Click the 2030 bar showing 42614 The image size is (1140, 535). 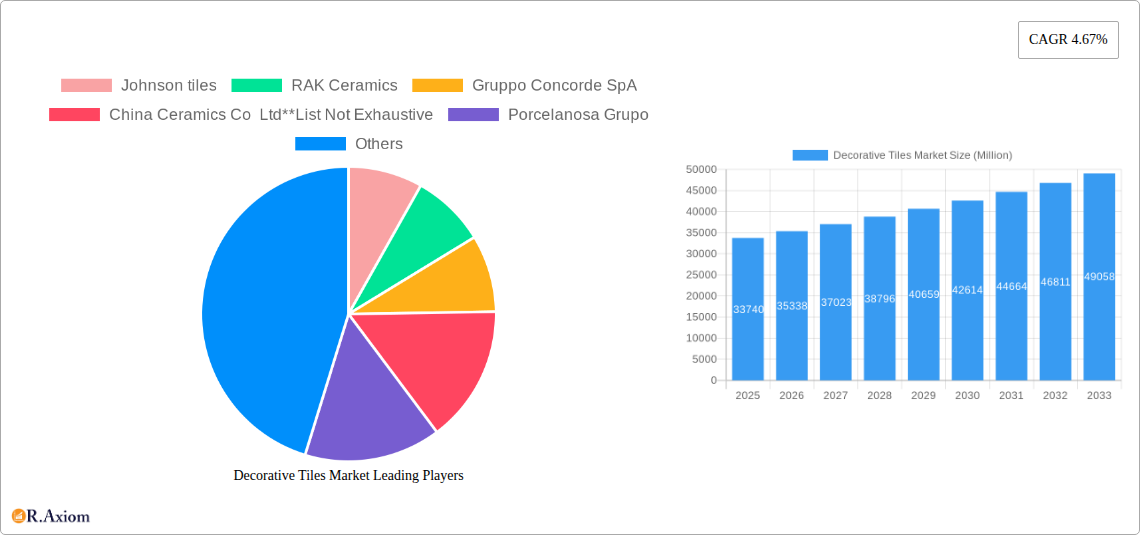pyautogui.click(x=968, y=290)
